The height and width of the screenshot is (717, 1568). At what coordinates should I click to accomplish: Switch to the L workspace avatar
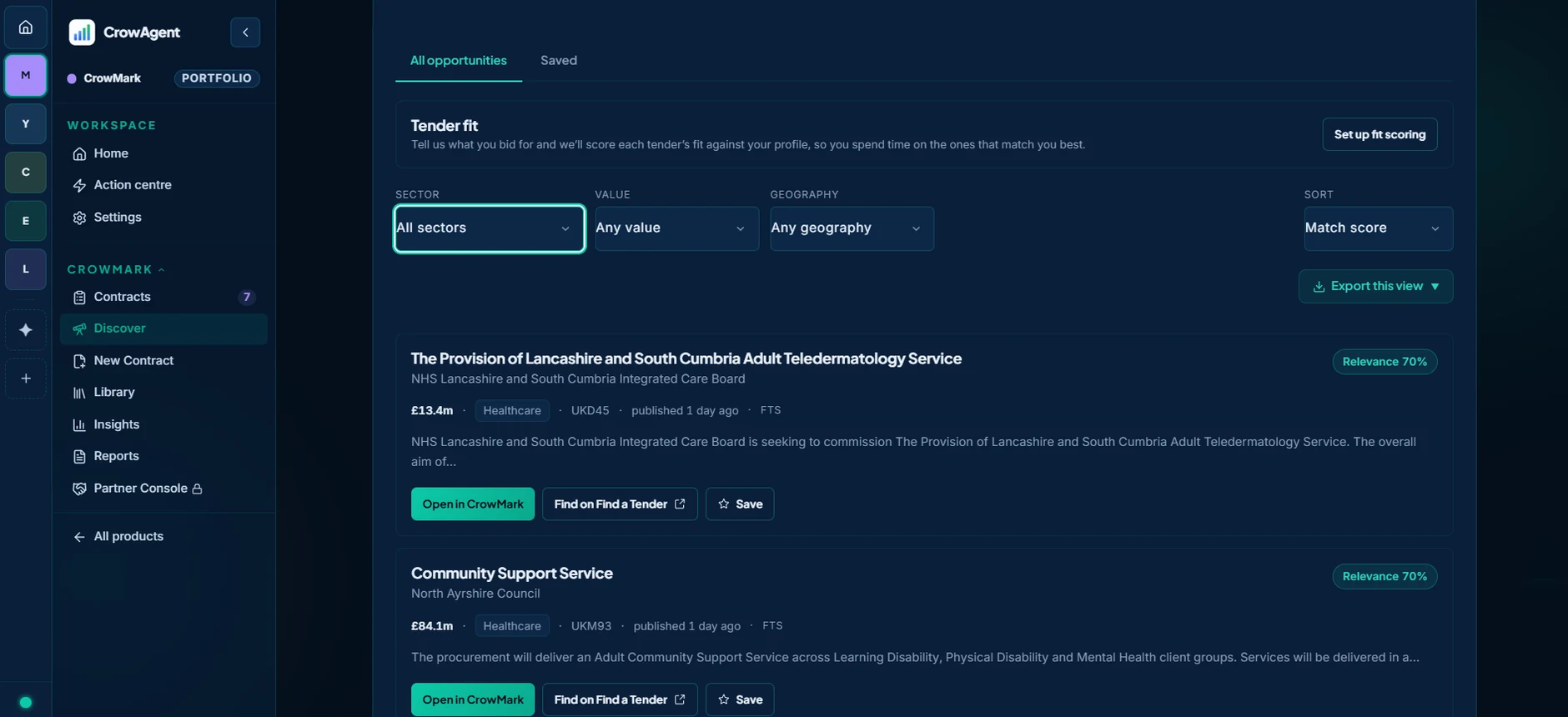[x=26, y=269]
